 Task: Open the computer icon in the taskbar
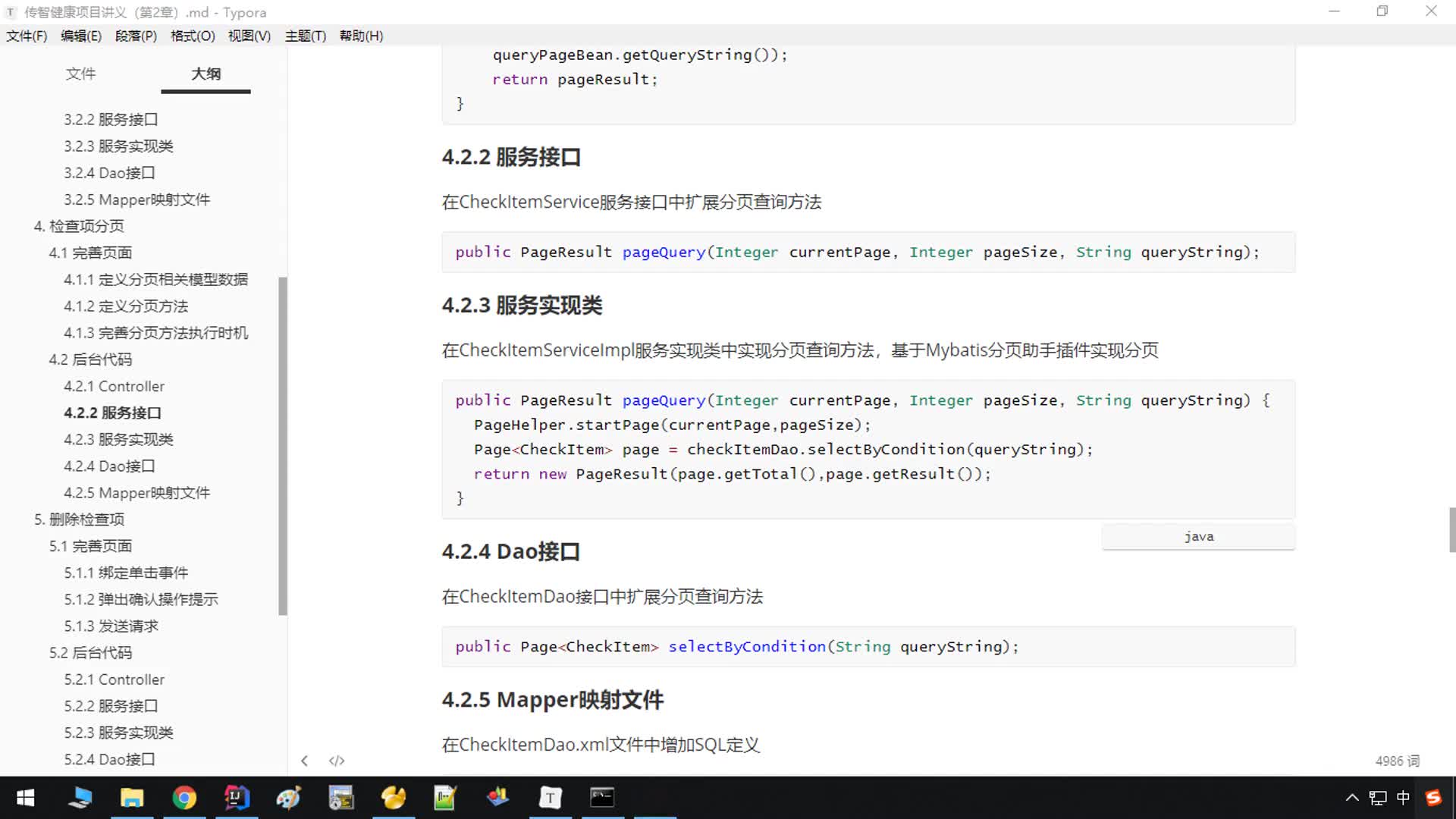80,798
